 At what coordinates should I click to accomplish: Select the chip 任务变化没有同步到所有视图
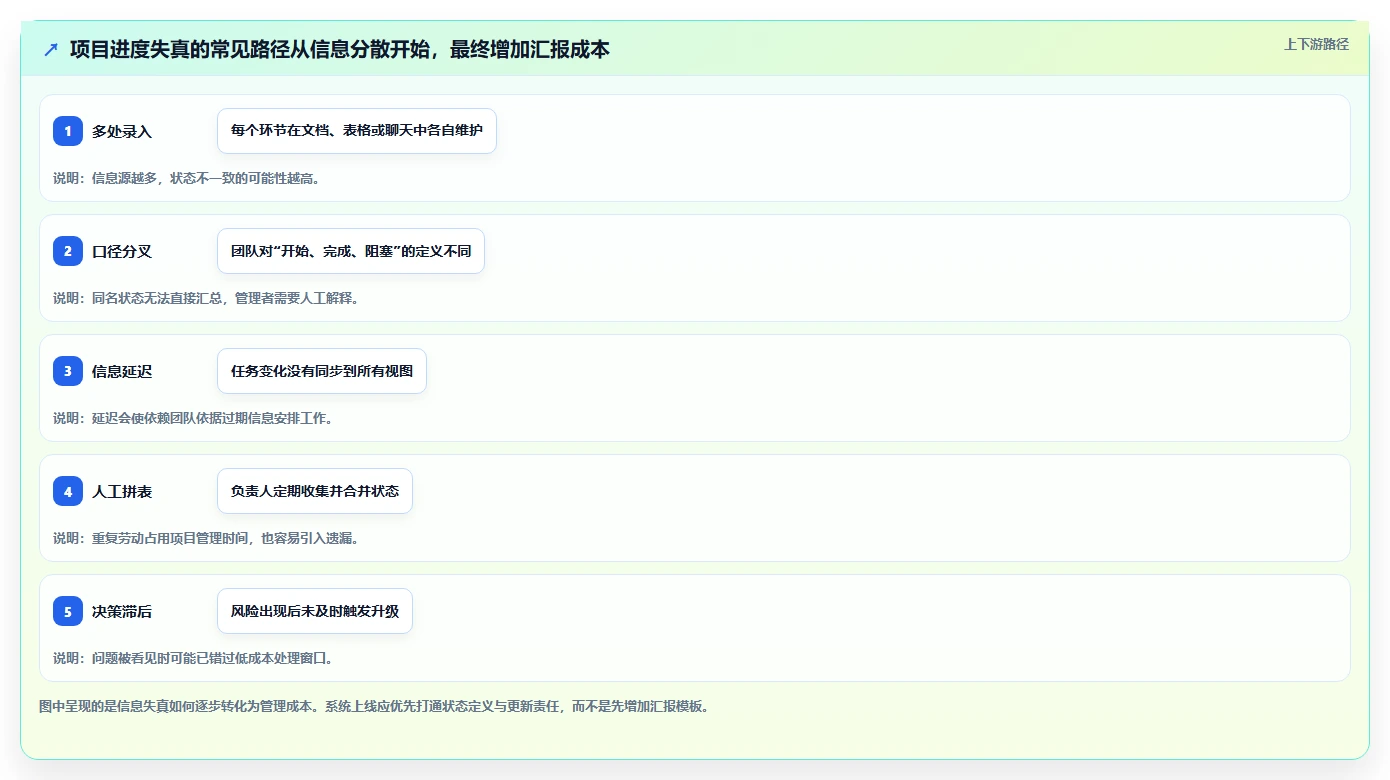322,371
